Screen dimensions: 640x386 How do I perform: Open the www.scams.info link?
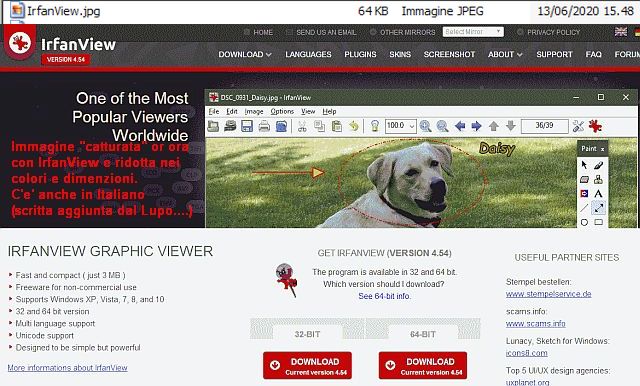click(536, 324)
